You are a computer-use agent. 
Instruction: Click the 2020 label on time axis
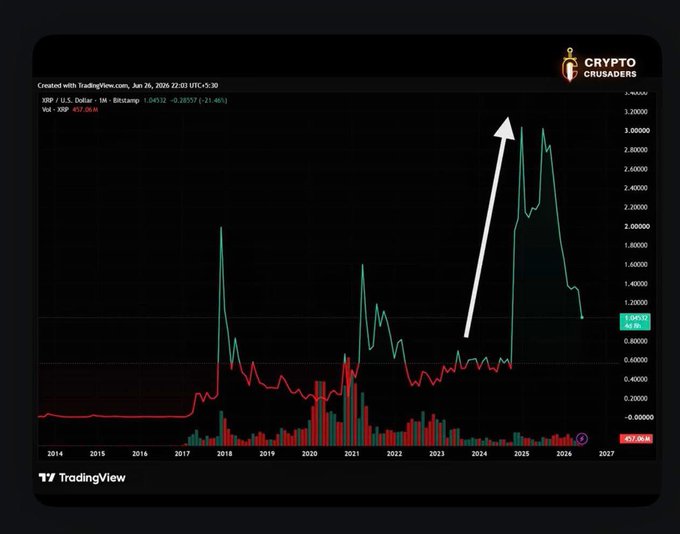pos(309,454)
